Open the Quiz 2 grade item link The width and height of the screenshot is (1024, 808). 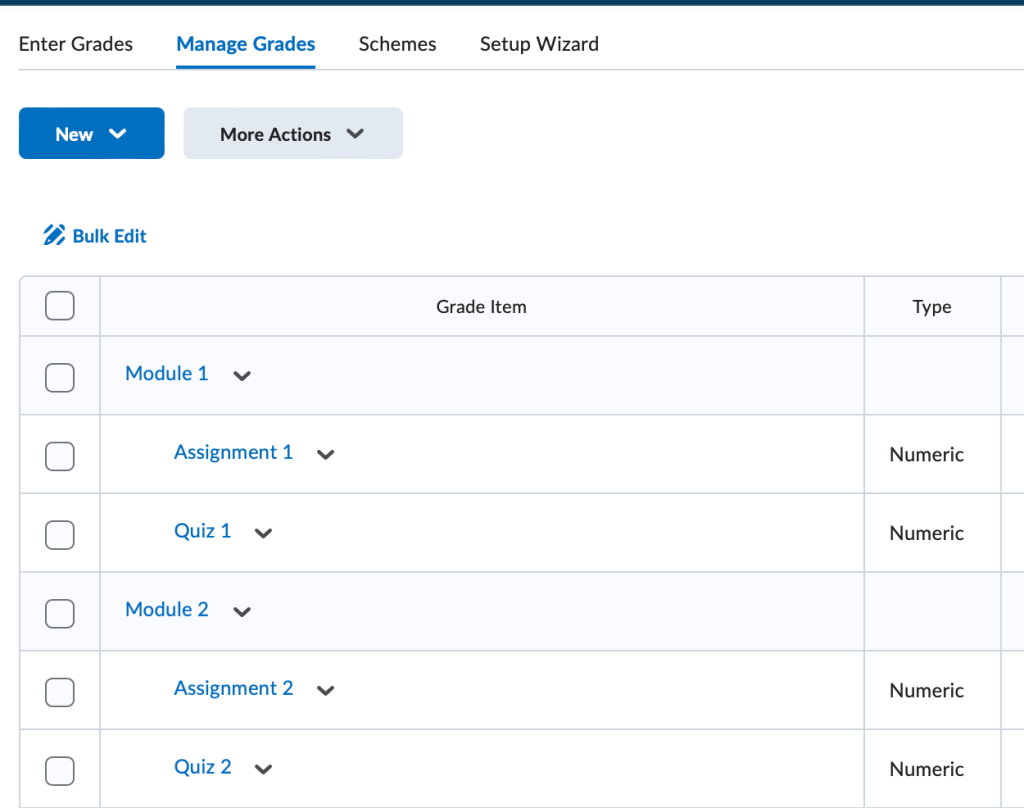point(202,766)
